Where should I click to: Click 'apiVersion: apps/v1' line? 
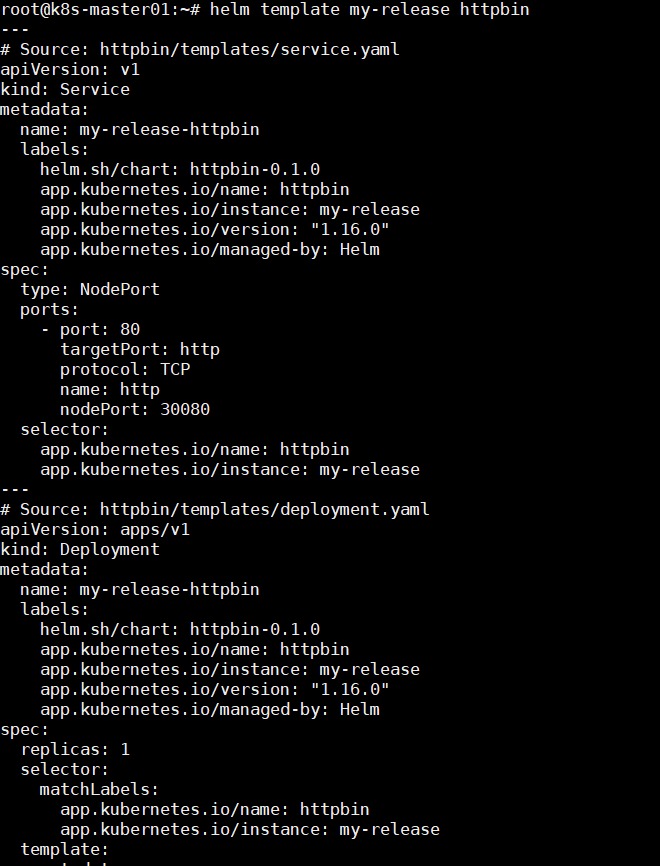pyautogui.click(x=95, y=530)
